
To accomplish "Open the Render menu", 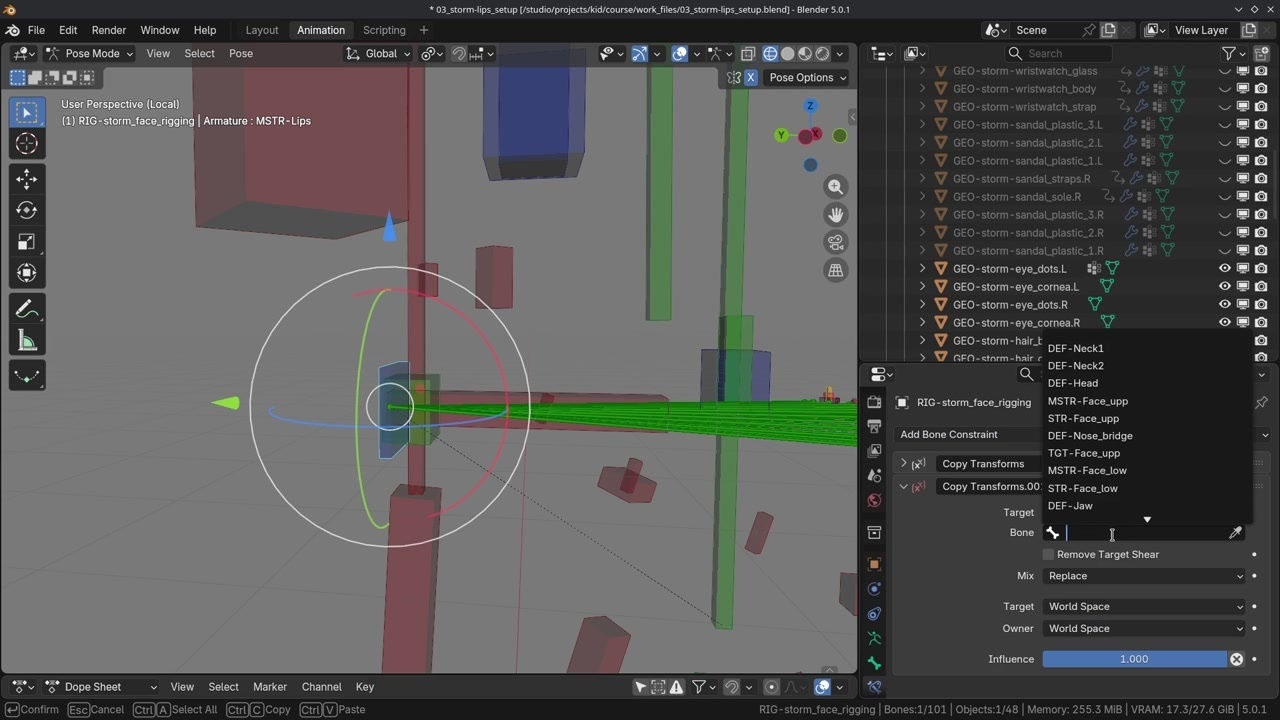I will pos(109,30).
